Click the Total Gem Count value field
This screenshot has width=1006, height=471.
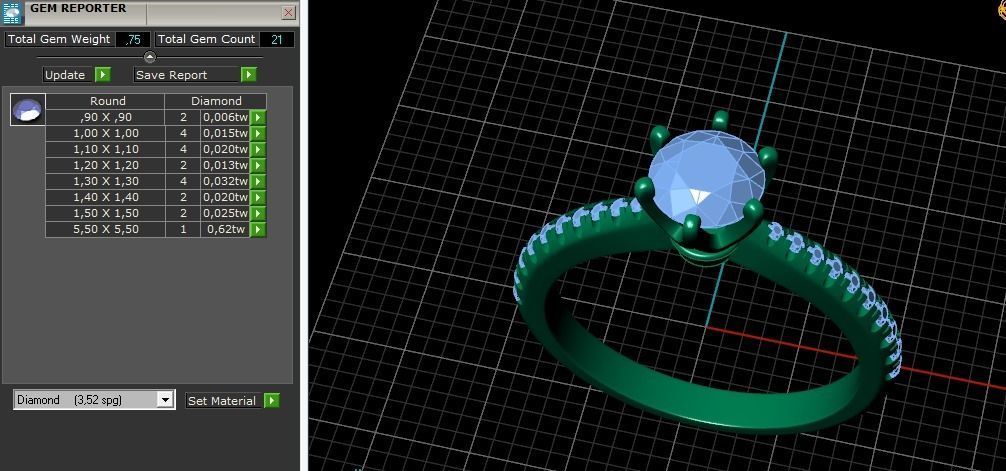[x=277, y=39]
